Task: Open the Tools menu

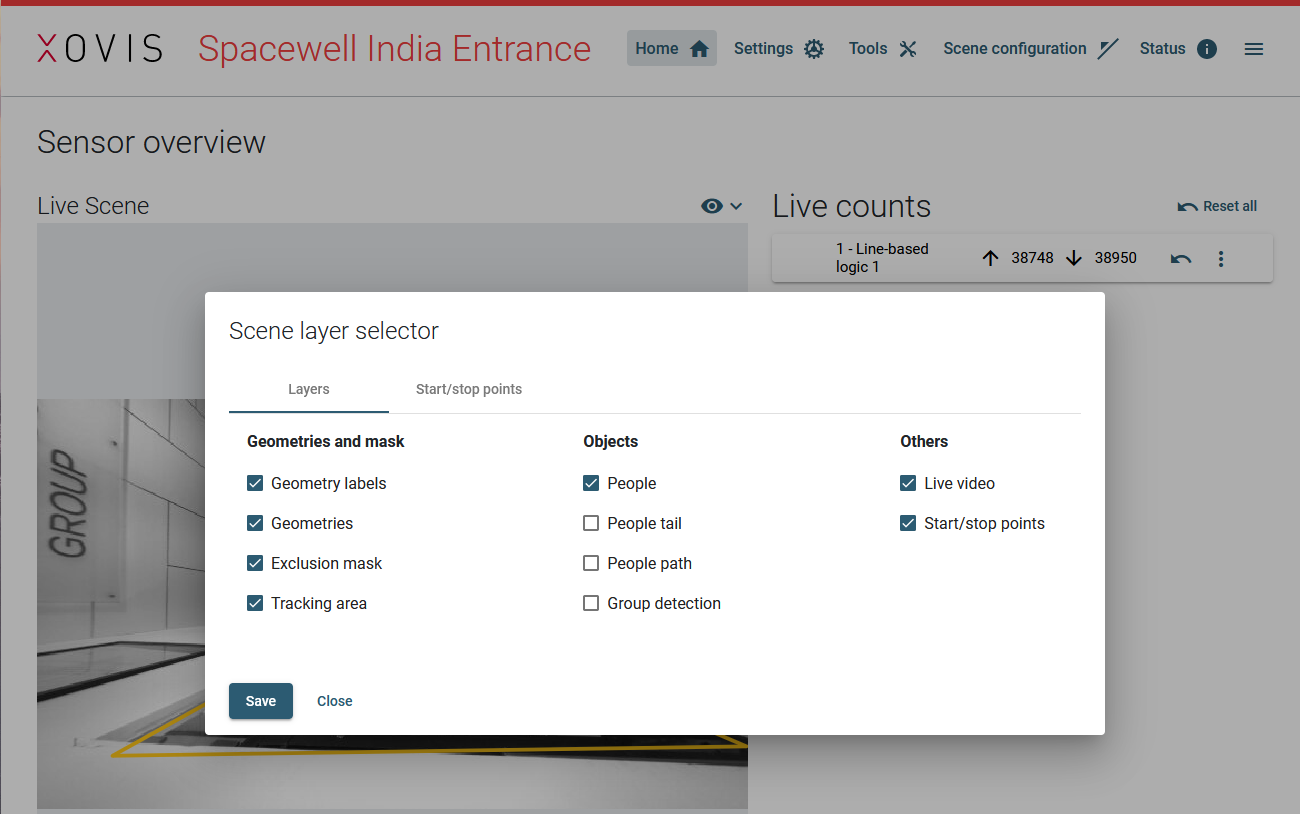Action: coord(883,48)
